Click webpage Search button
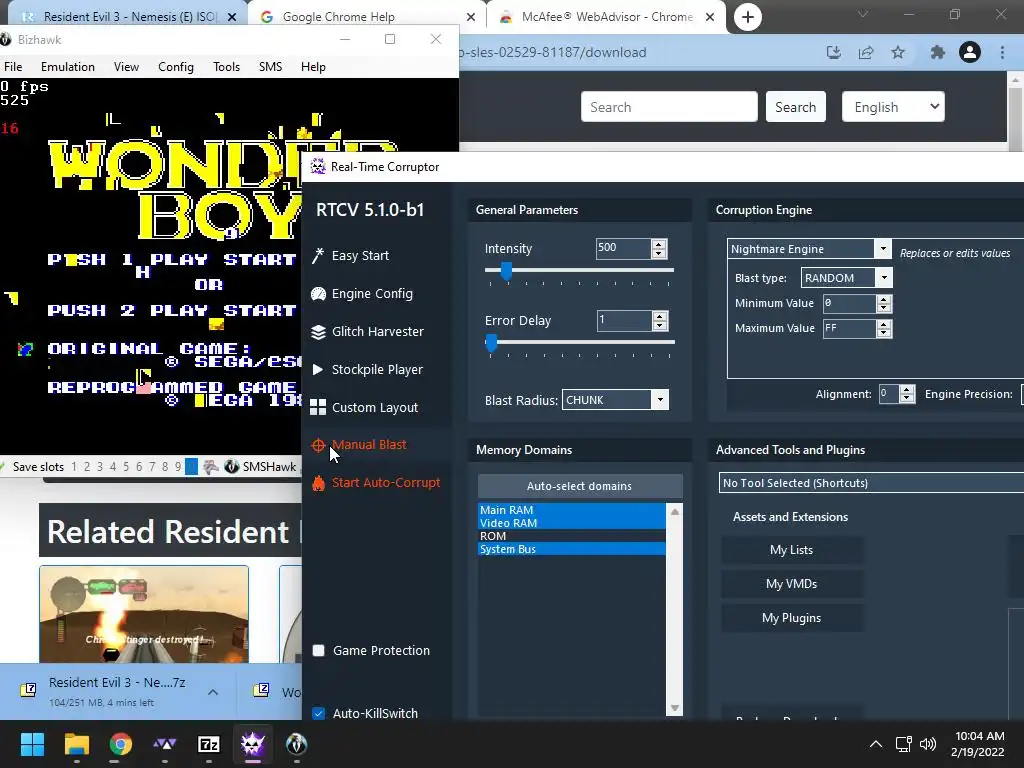The image size is (1024, 768). click(795, 107)
